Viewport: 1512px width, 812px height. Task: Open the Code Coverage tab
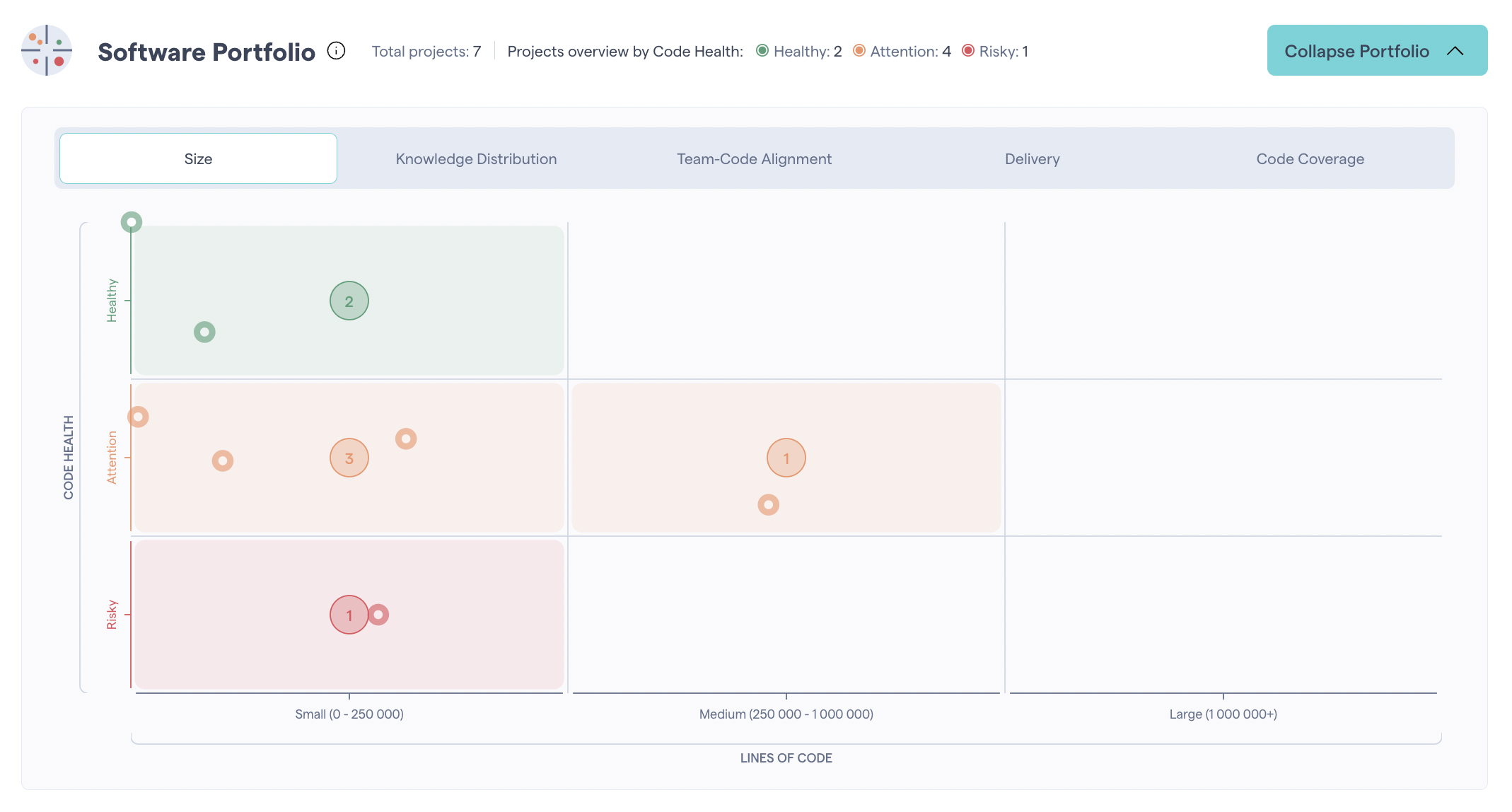1310,158
